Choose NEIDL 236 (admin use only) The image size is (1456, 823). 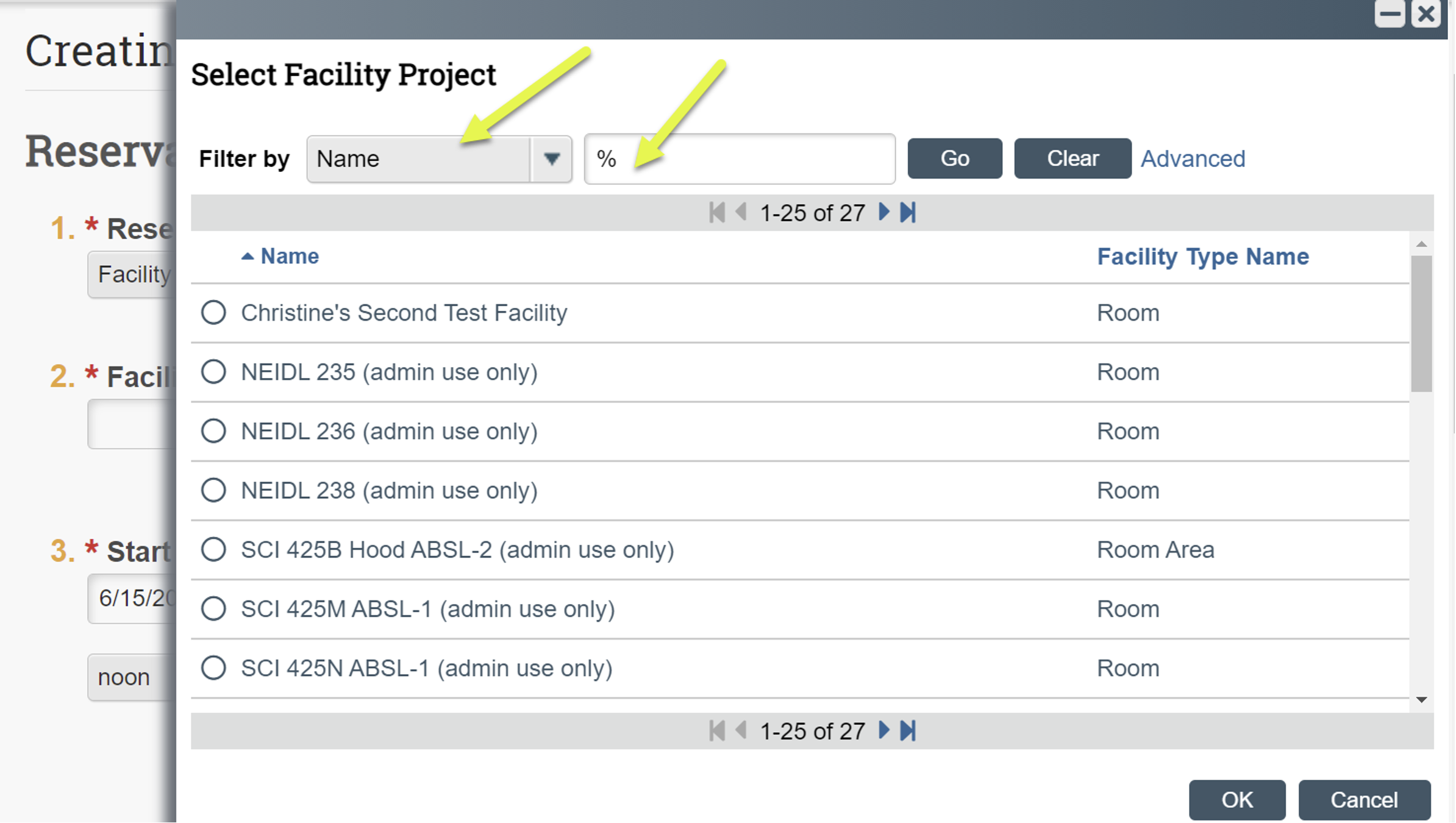tap(213, 431)
